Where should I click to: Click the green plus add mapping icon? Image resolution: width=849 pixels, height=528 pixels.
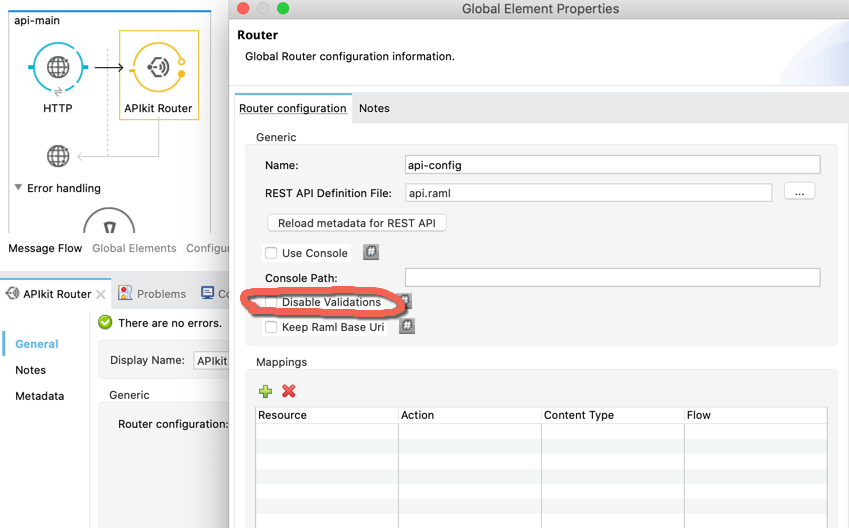click(266, 392)
